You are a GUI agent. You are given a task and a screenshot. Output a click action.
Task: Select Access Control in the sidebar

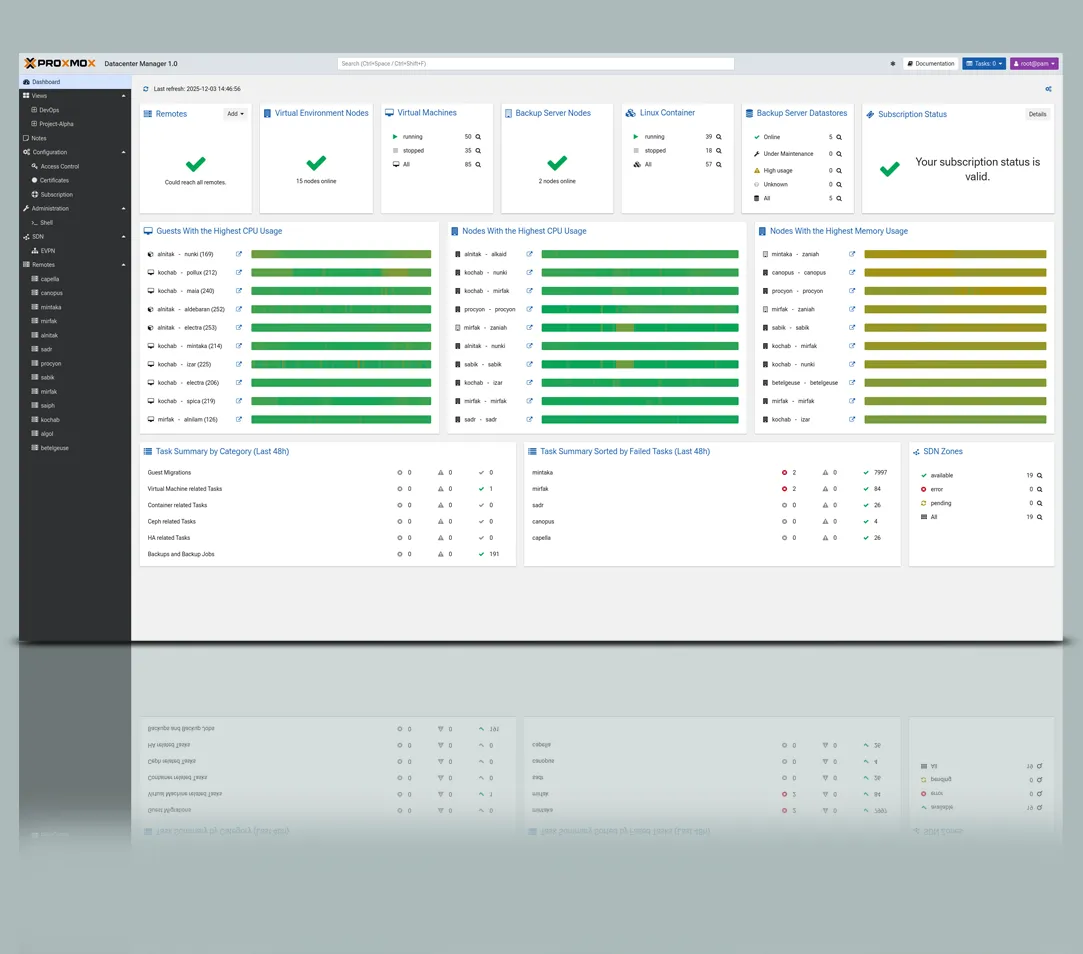click(59, 167)
